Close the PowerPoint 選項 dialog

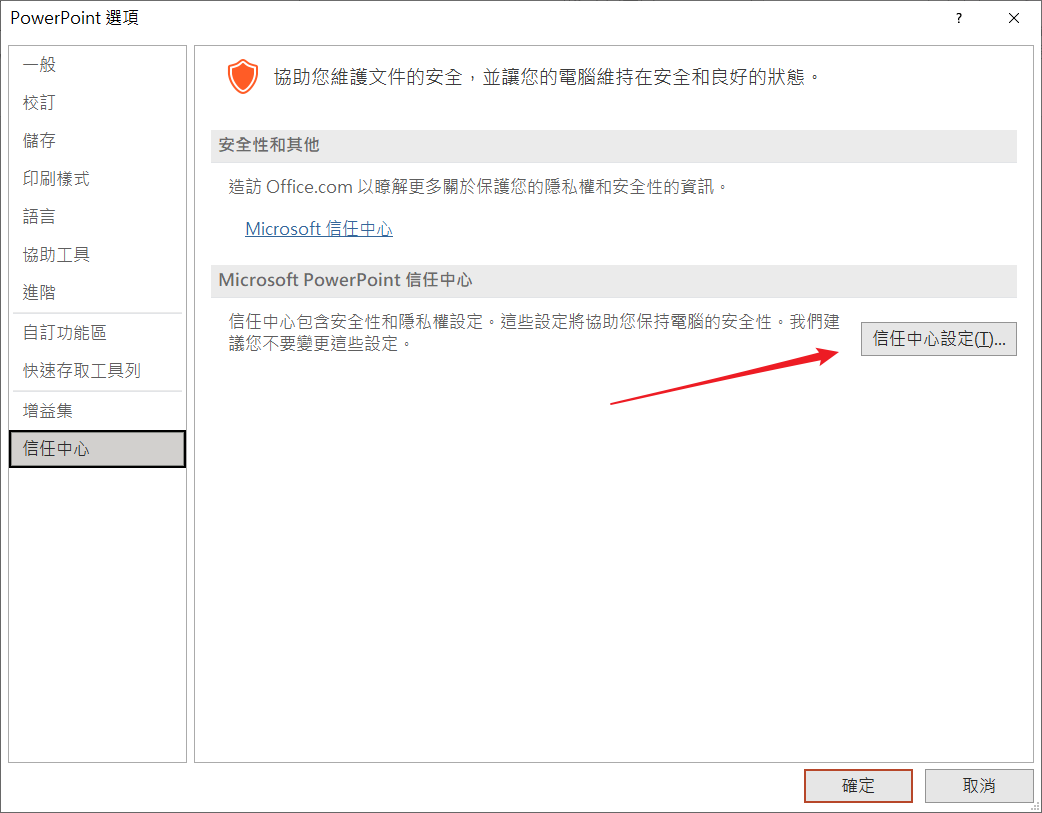(x=1014, y=18)
